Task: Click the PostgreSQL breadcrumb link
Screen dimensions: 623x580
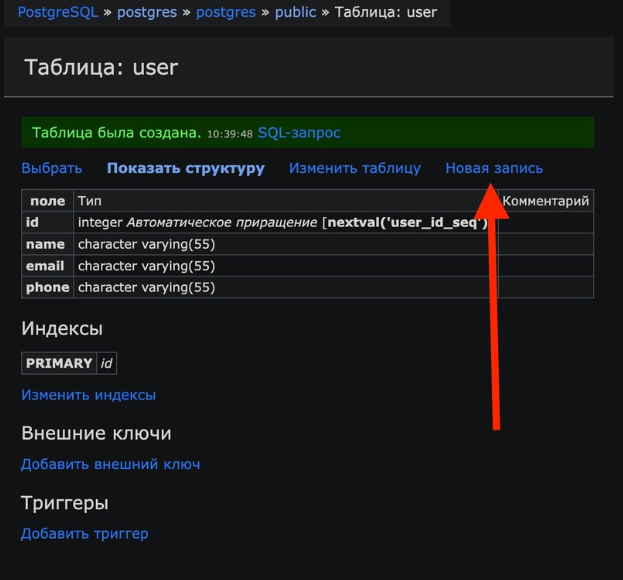Action: 57,12
